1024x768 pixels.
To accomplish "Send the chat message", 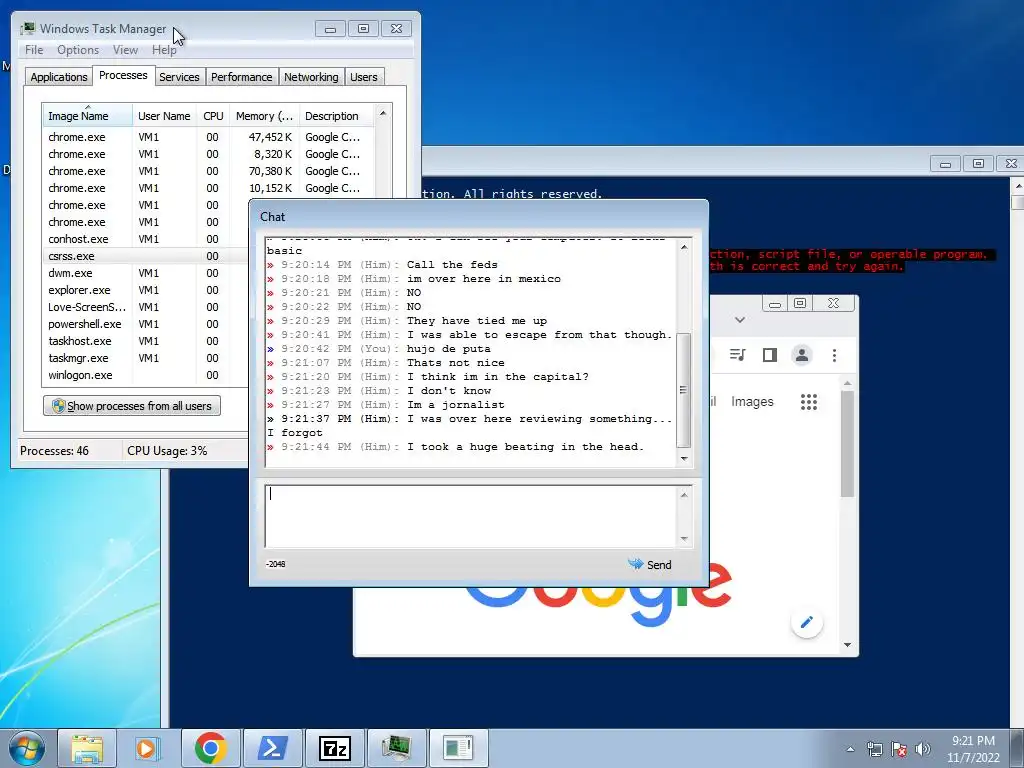I will point(650,564).
